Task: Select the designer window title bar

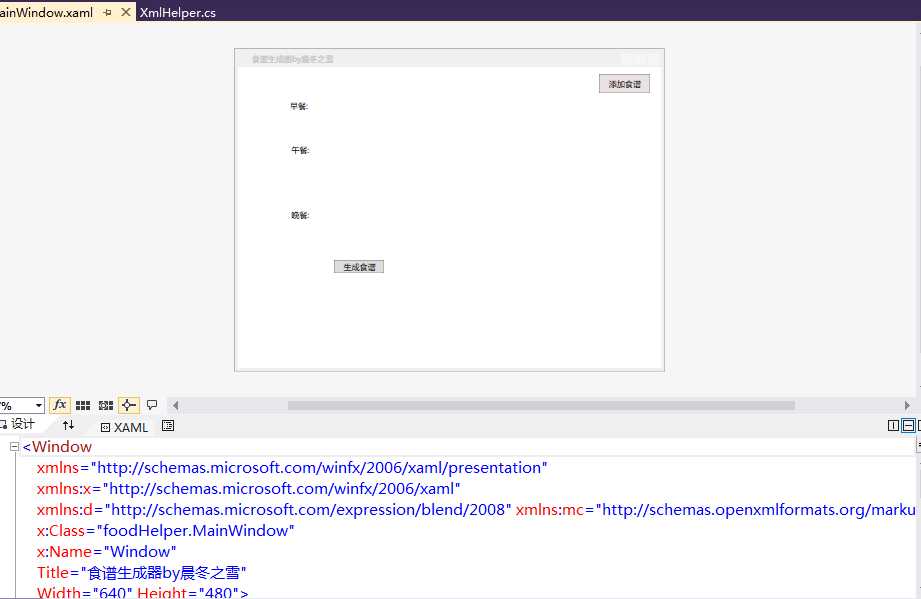Action: click(x=449, y=59)
